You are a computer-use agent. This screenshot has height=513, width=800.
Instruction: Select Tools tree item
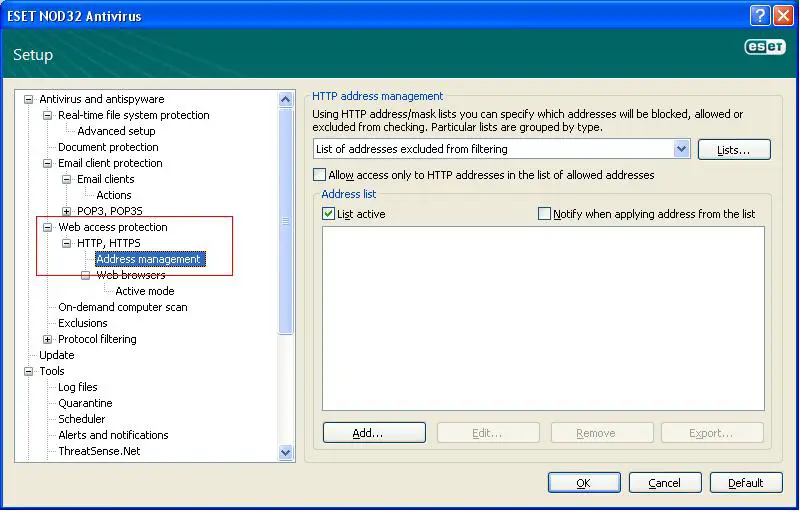click(52, 372)
